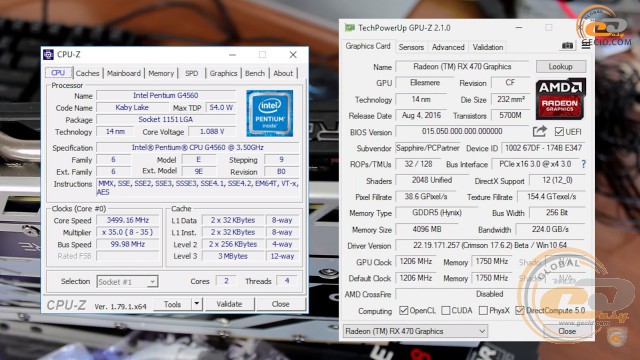Screen dimensions: 640x360
Task: Click the Core Voltage value 1.088 V
Action: click(212, 131)
